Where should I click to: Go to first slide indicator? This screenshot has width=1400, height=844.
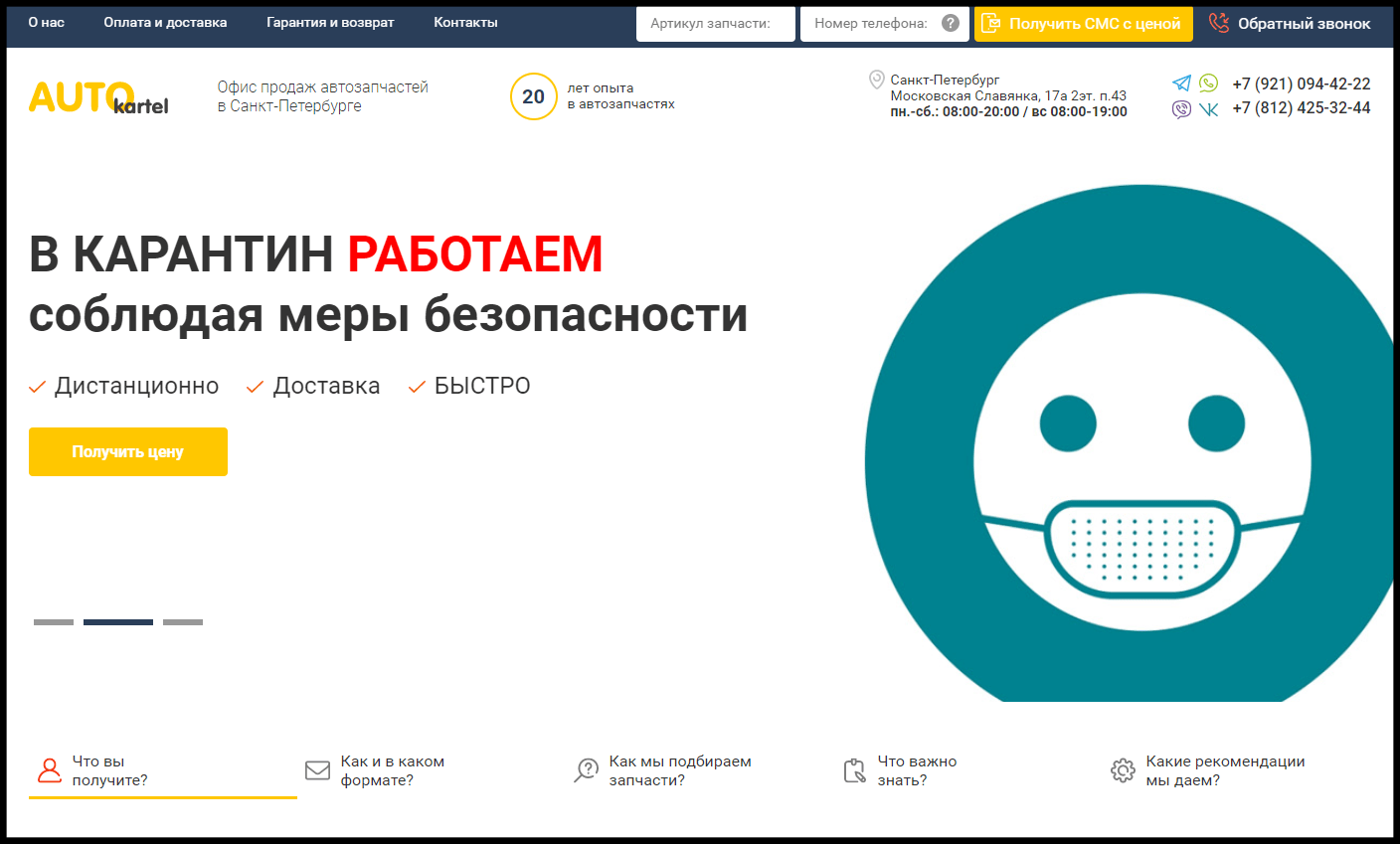coord(54,622)
